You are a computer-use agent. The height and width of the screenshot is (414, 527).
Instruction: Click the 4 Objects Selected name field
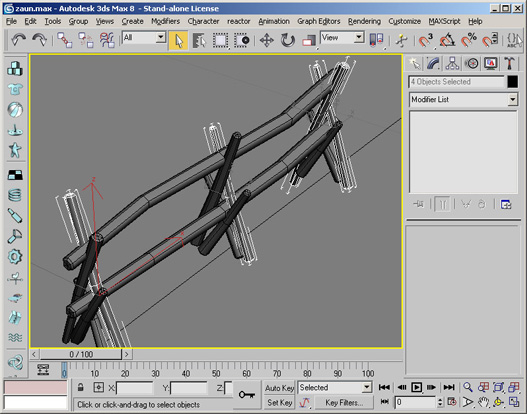(x=456, y=82)
